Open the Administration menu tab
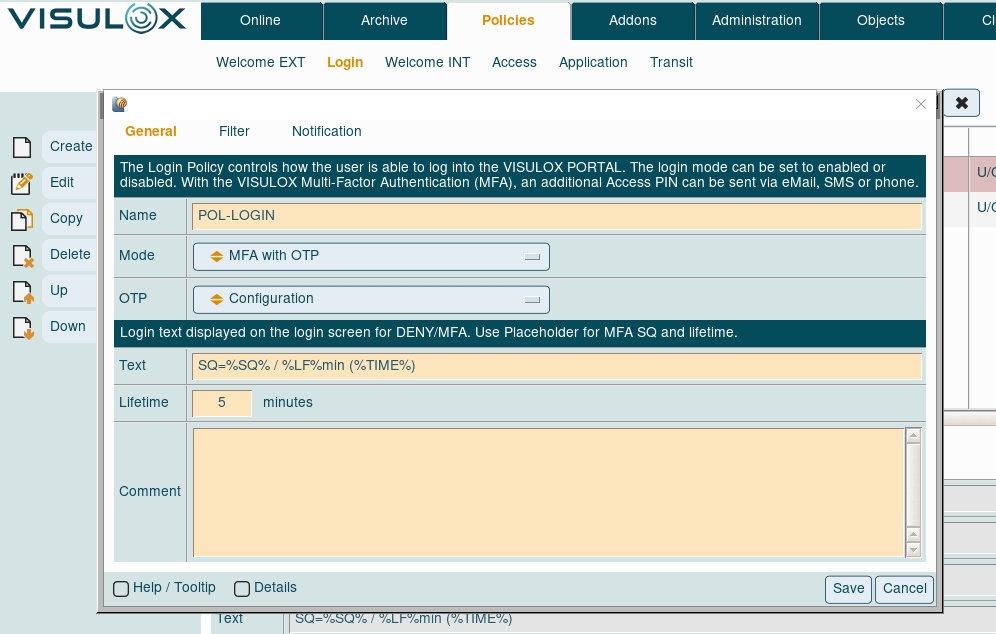 pyautogui.click(x=756, y=20)
